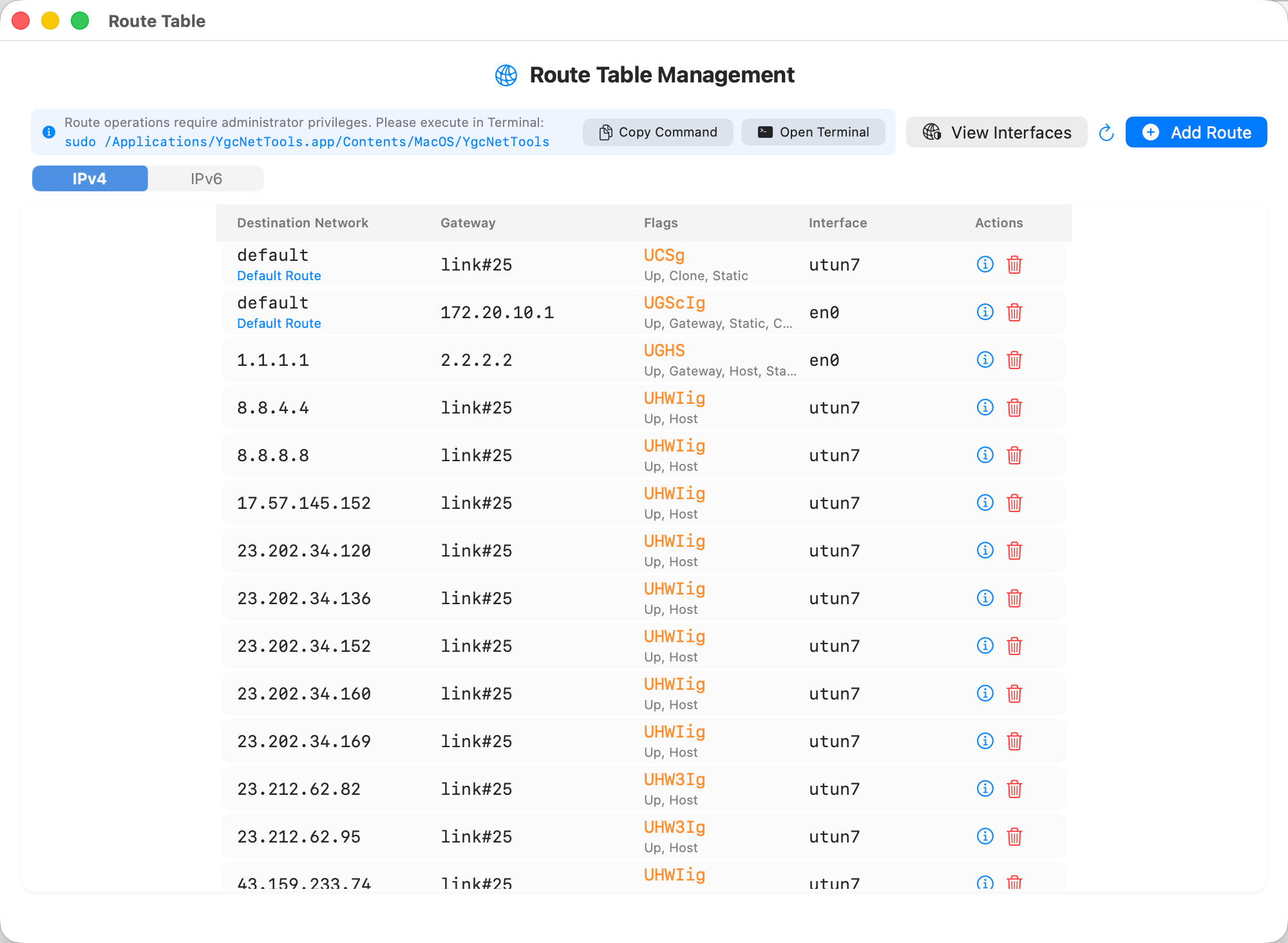Trash the 23.202.34.169 route
Screen dimensions: 1288x943
tap(1014, 741)
